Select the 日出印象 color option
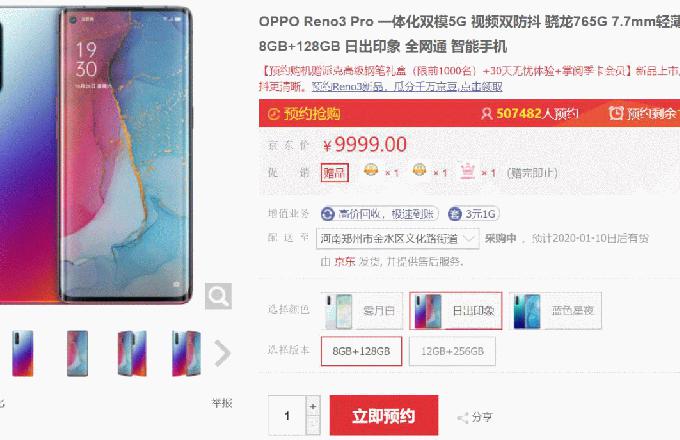Viewport: 680px width, 440px height. pos(456,311)
